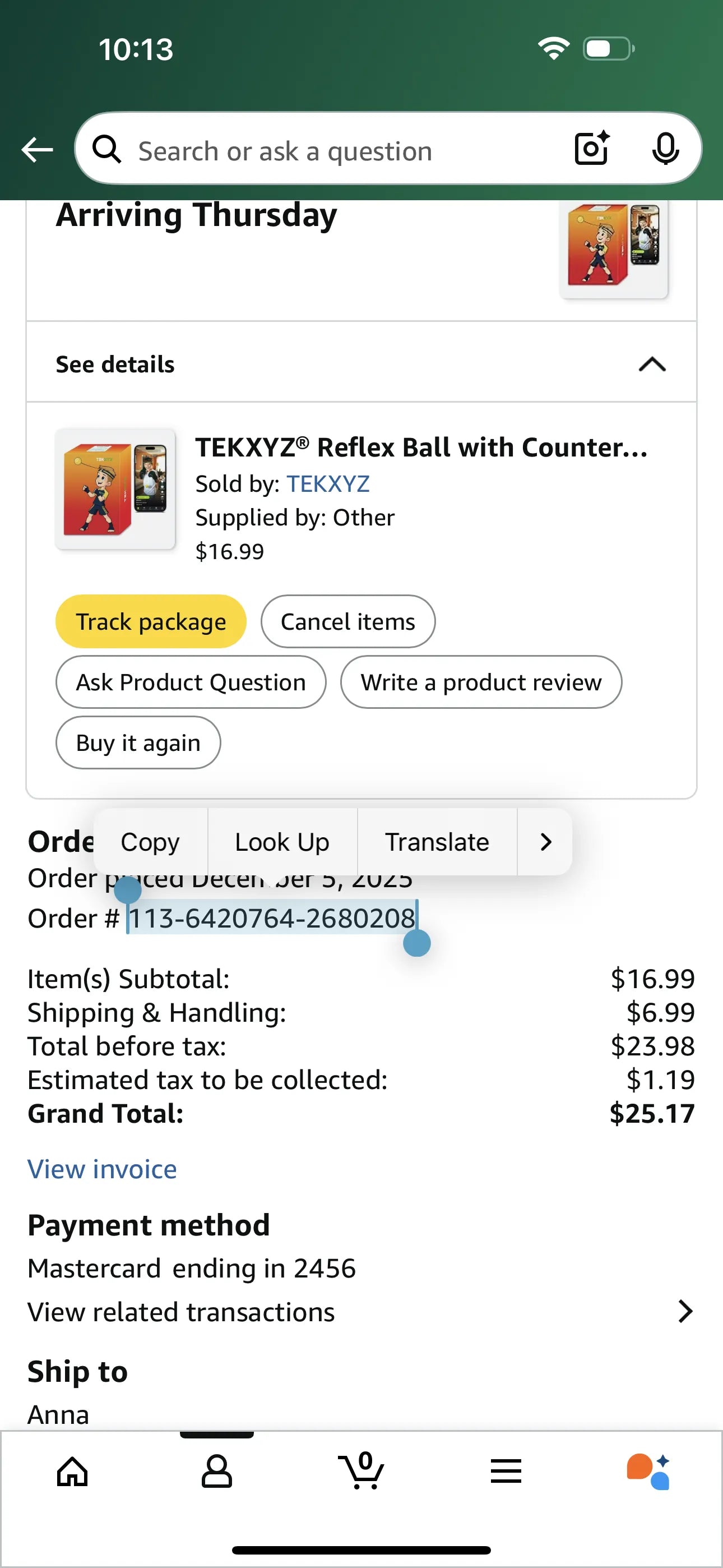
Task: Open the search magnifier icon
Action: [x=108, y=149]
